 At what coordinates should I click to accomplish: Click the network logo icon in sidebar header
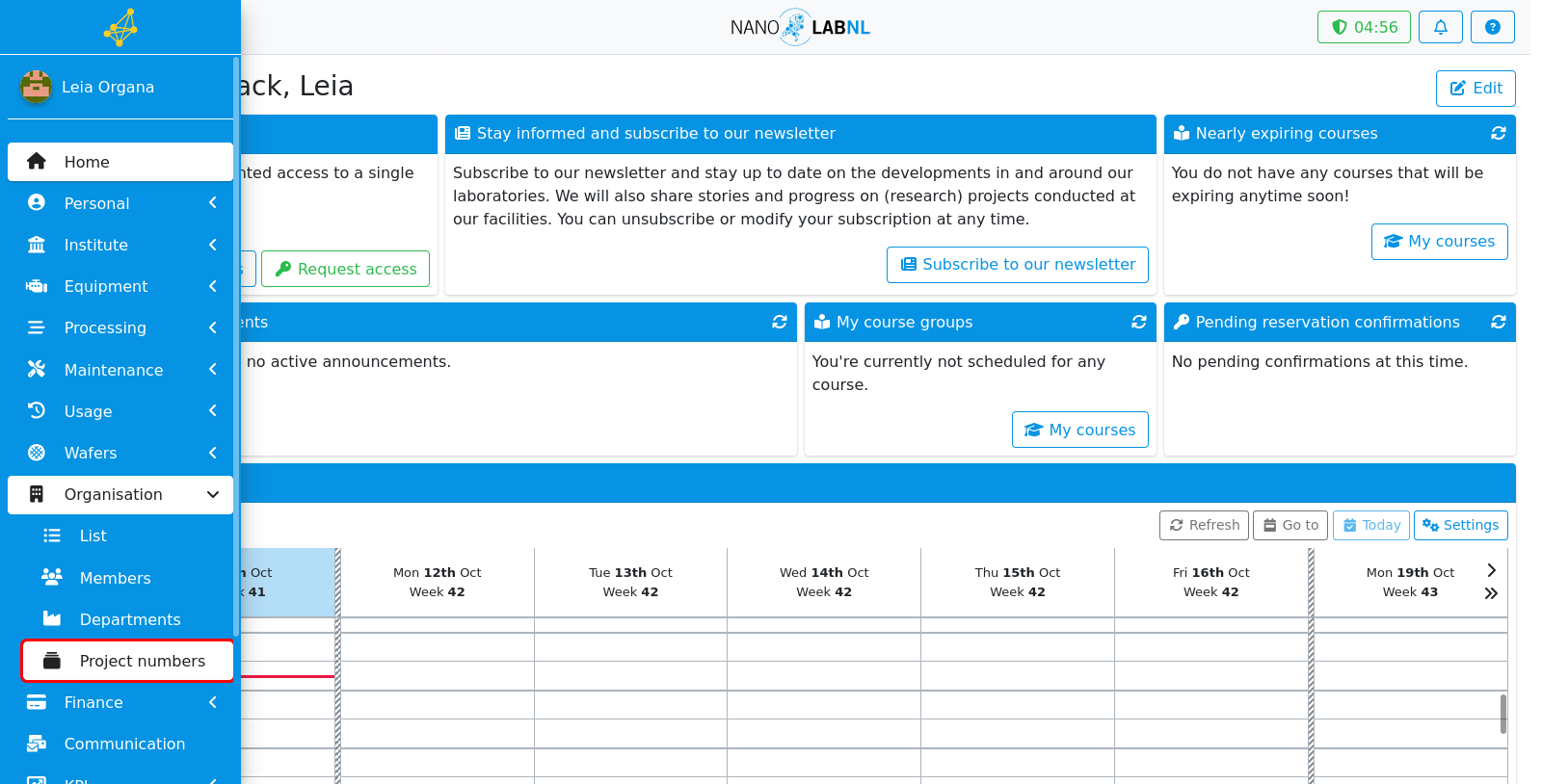(120, 27)
